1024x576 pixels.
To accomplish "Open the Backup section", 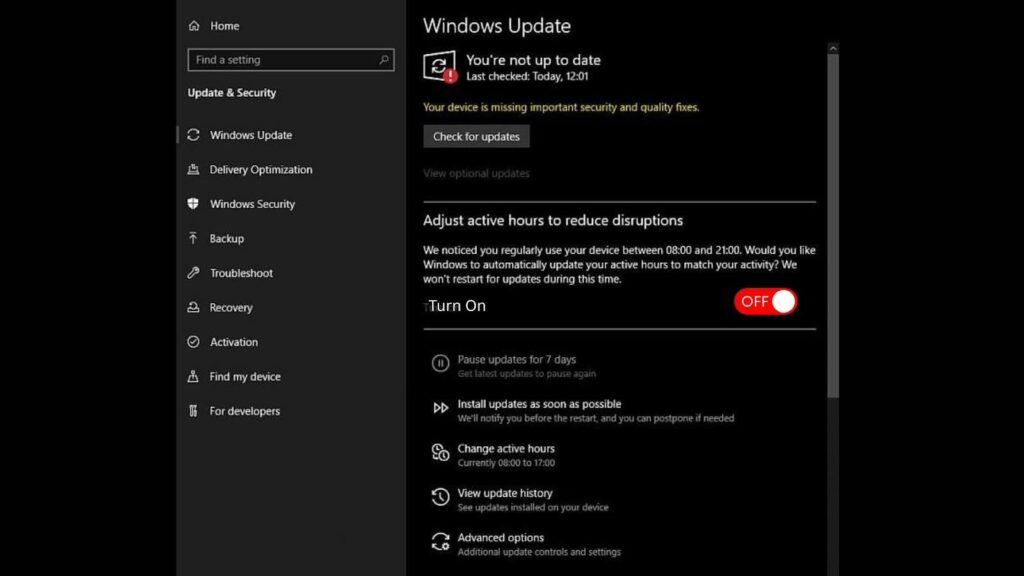I will pyautogui.click(x=227, y=238).
